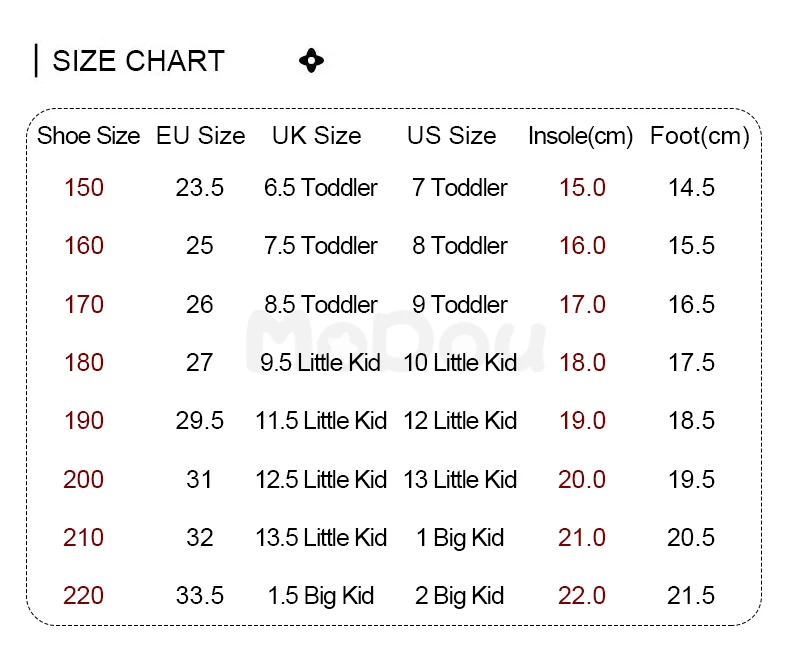The width and height of the screenshot is (790, 669).
Task: Select the Insole(cm) column header
Action: click(x=581, y=136)
